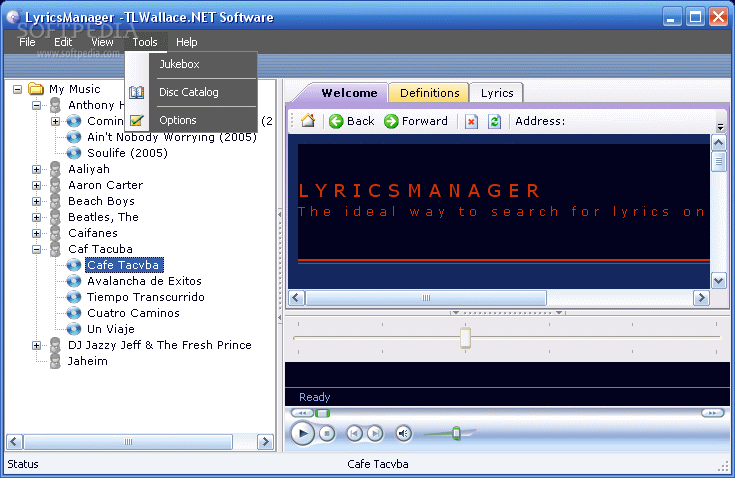
Task: Start playback with the Play button
Action: coord(302,433)
